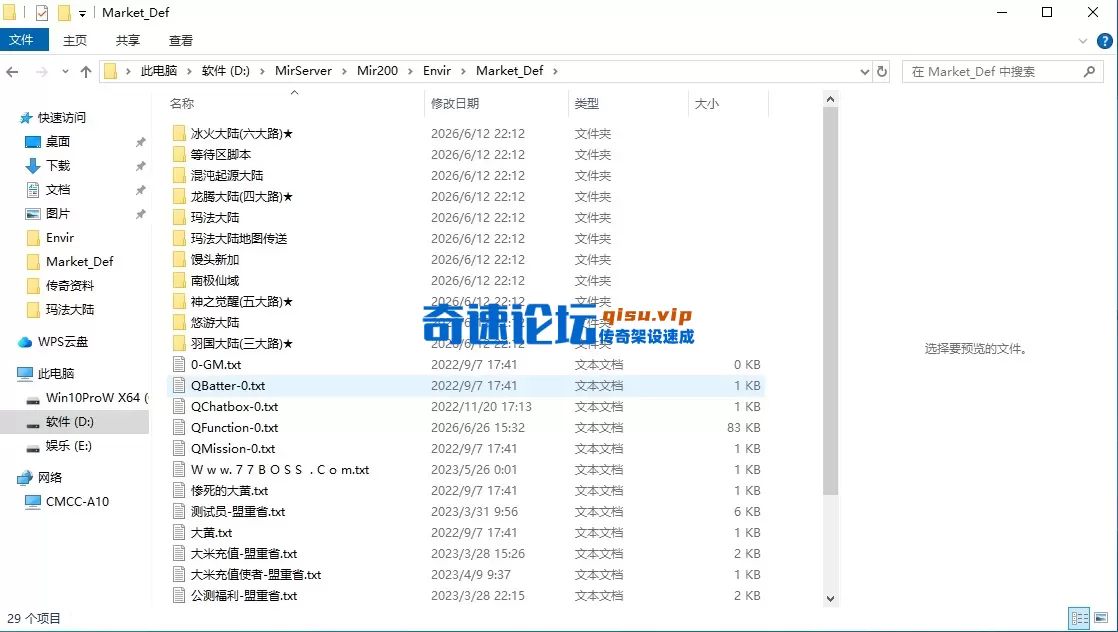Switch to the 主页 ribbon tab

[75, 41]
